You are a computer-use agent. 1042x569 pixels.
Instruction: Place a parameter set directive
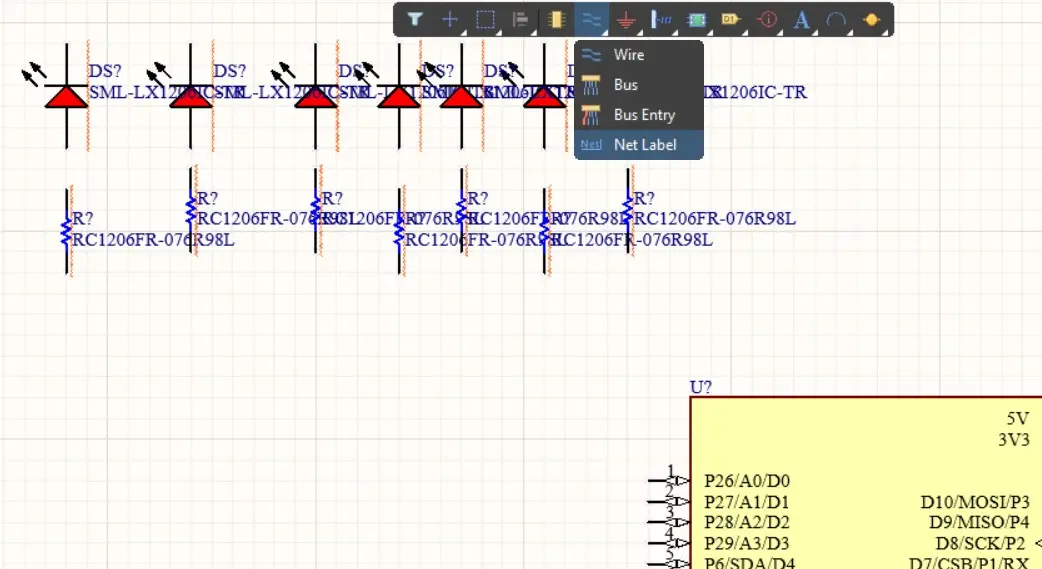pos(767,19)
